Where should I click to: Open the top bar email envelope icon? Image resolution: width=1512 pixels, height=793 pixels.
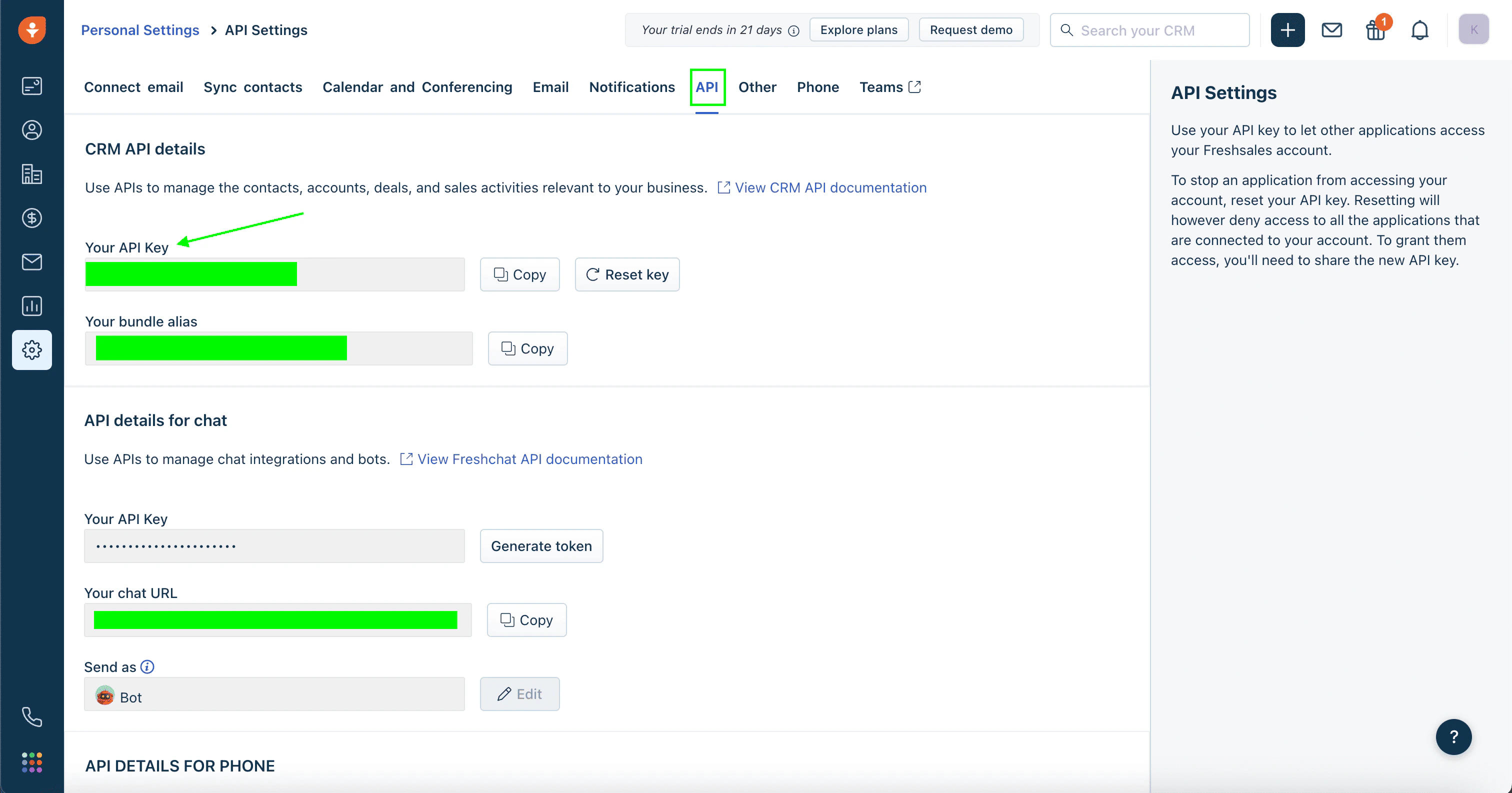(x=1331, y=30)
